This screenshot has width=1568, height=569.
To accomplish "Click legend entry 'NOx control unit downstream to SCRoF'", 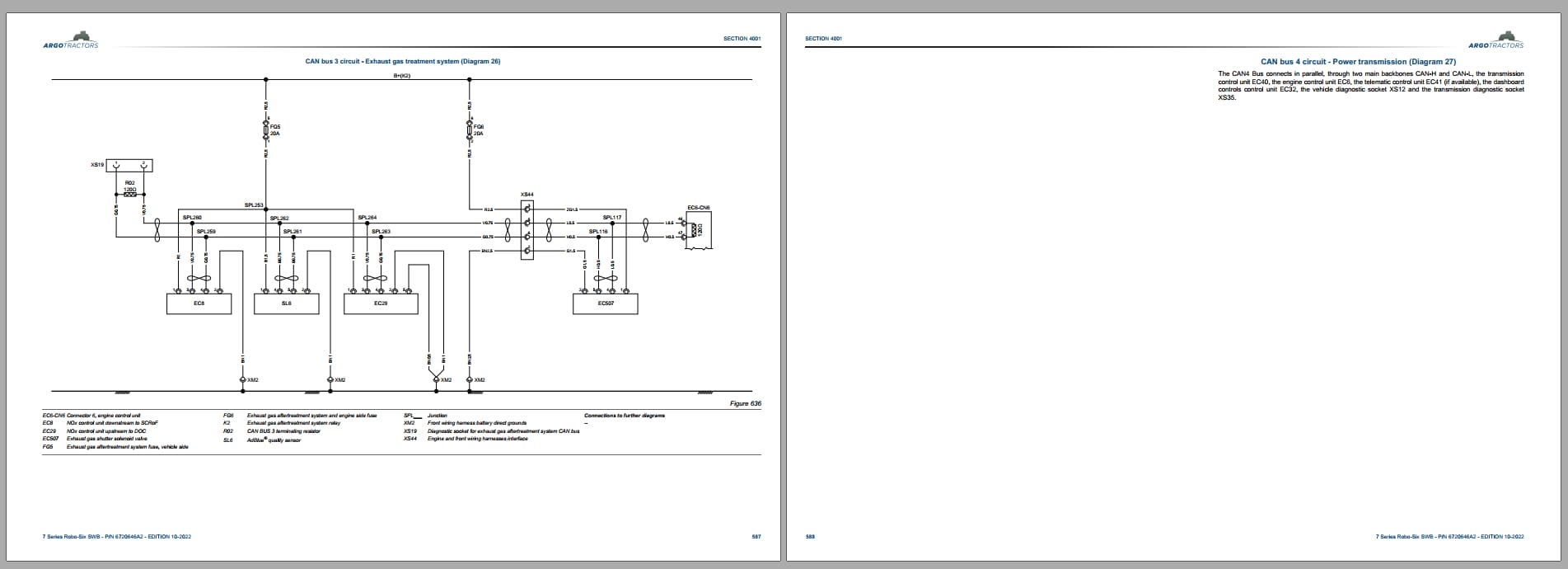I will click(x=112, y=423).
